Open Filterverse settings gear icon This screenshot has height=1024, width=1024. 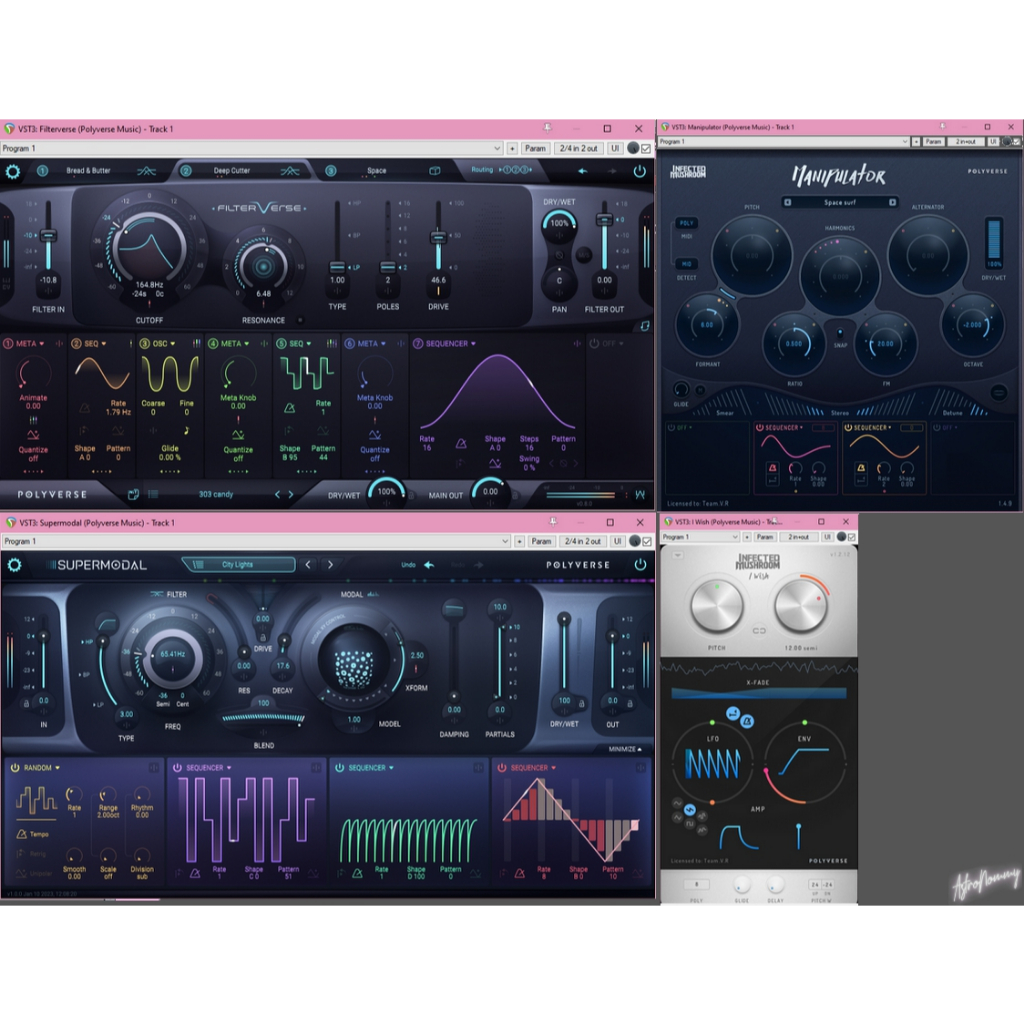pyautogui.click(x=12, y=172)
